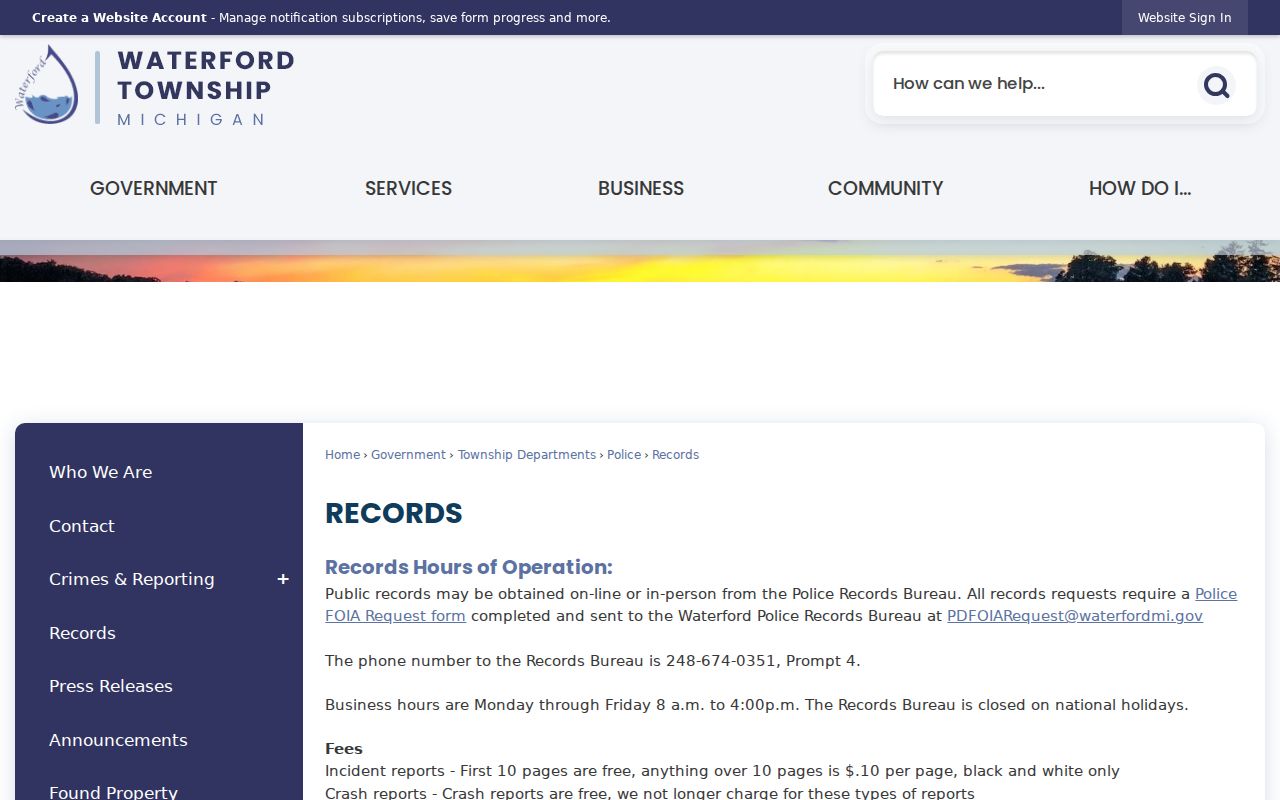Screen dimensions: 1280x800
Task: Go to Township Departments breadcrumb
Action: point(527,455)
